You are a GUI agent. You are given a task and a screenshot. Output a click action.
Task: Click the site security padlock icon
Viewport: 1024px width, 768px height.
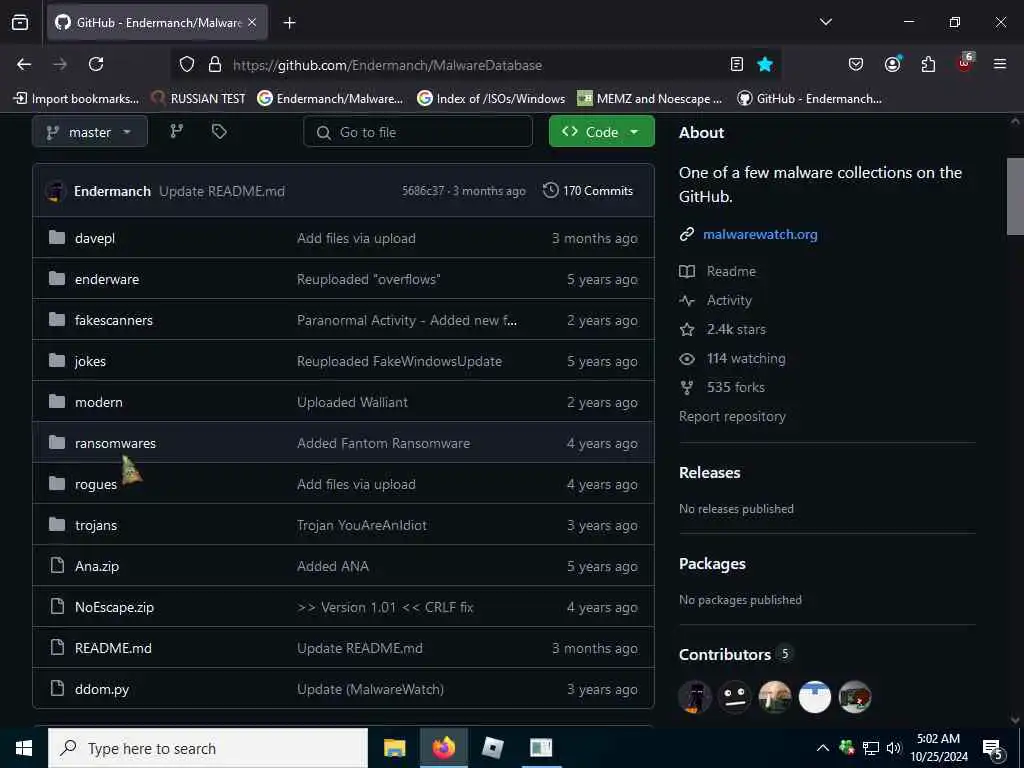pos(215,64)
